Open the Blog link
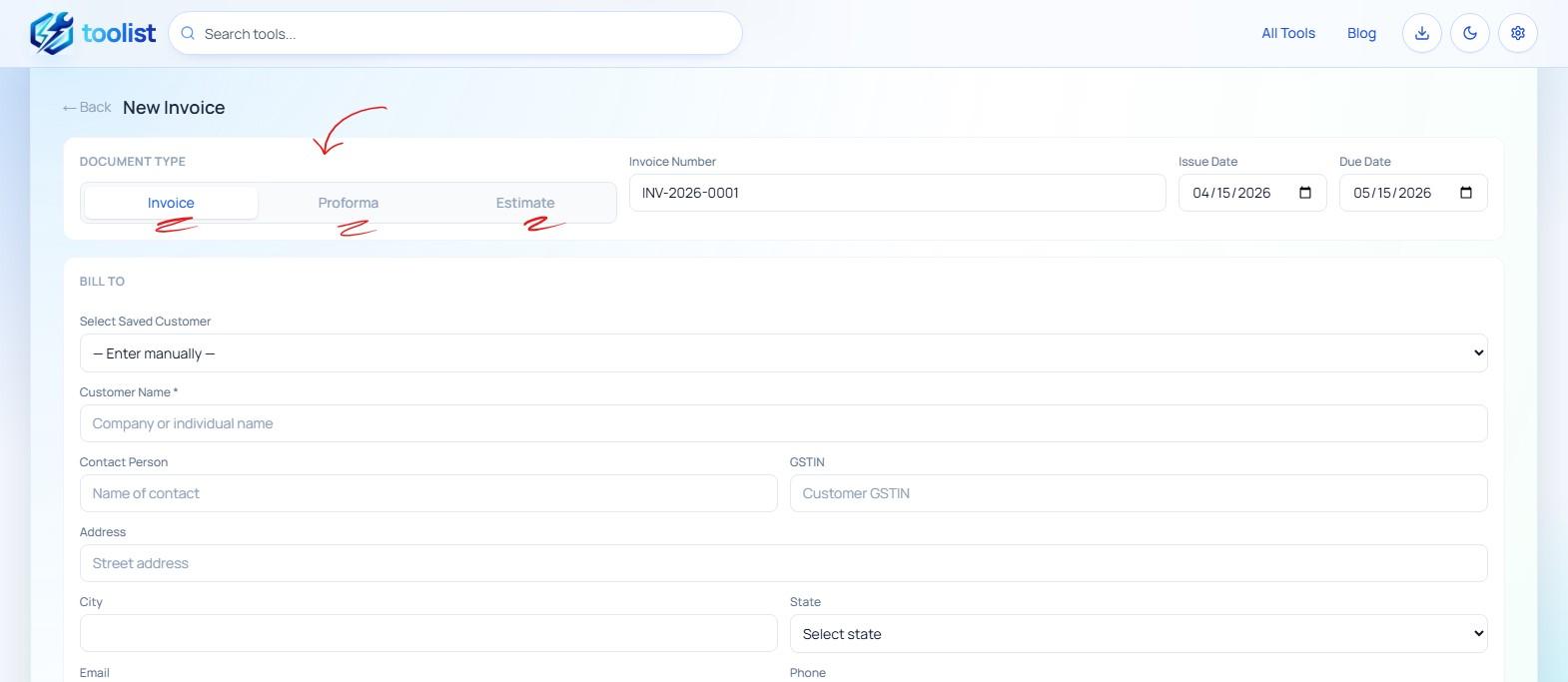Image resolution: width=1568 pixels, height=682 pixels. coord(1361,33)
